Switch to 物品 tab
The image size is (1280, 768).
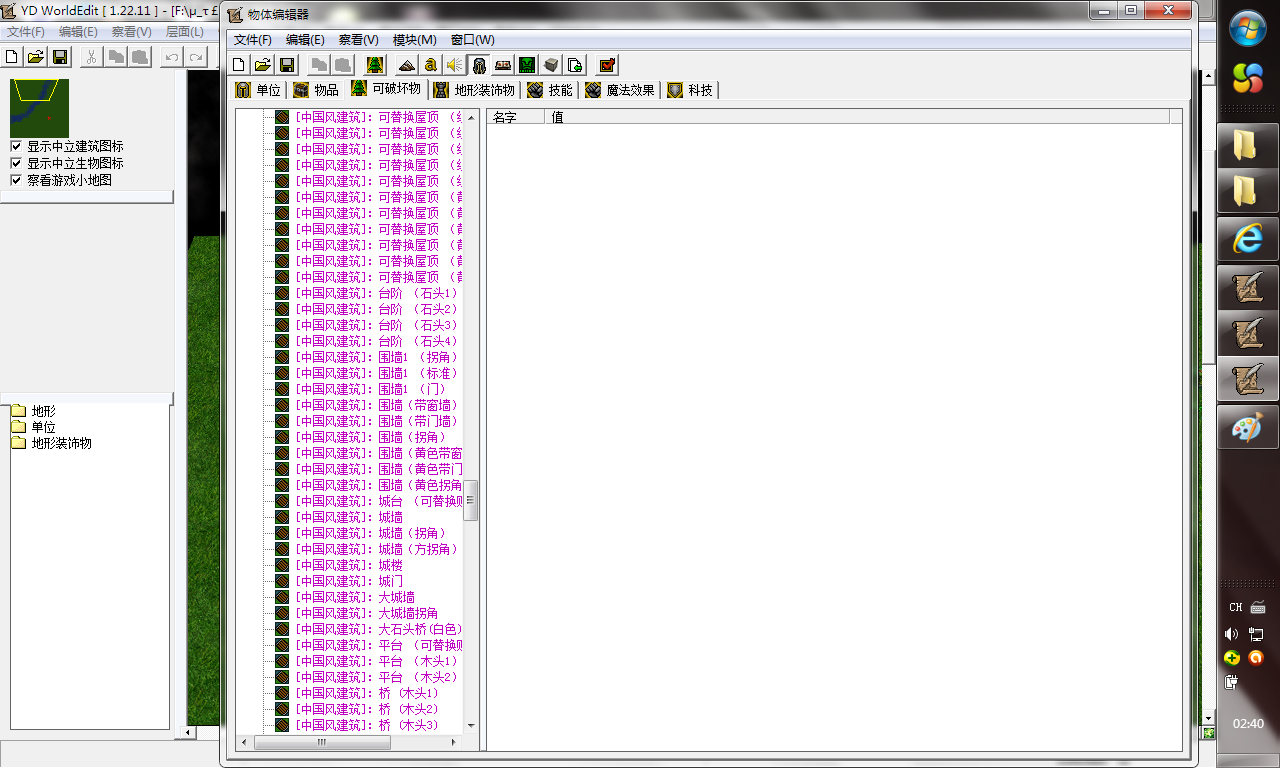pyautogui.click(x=316, y=90)
